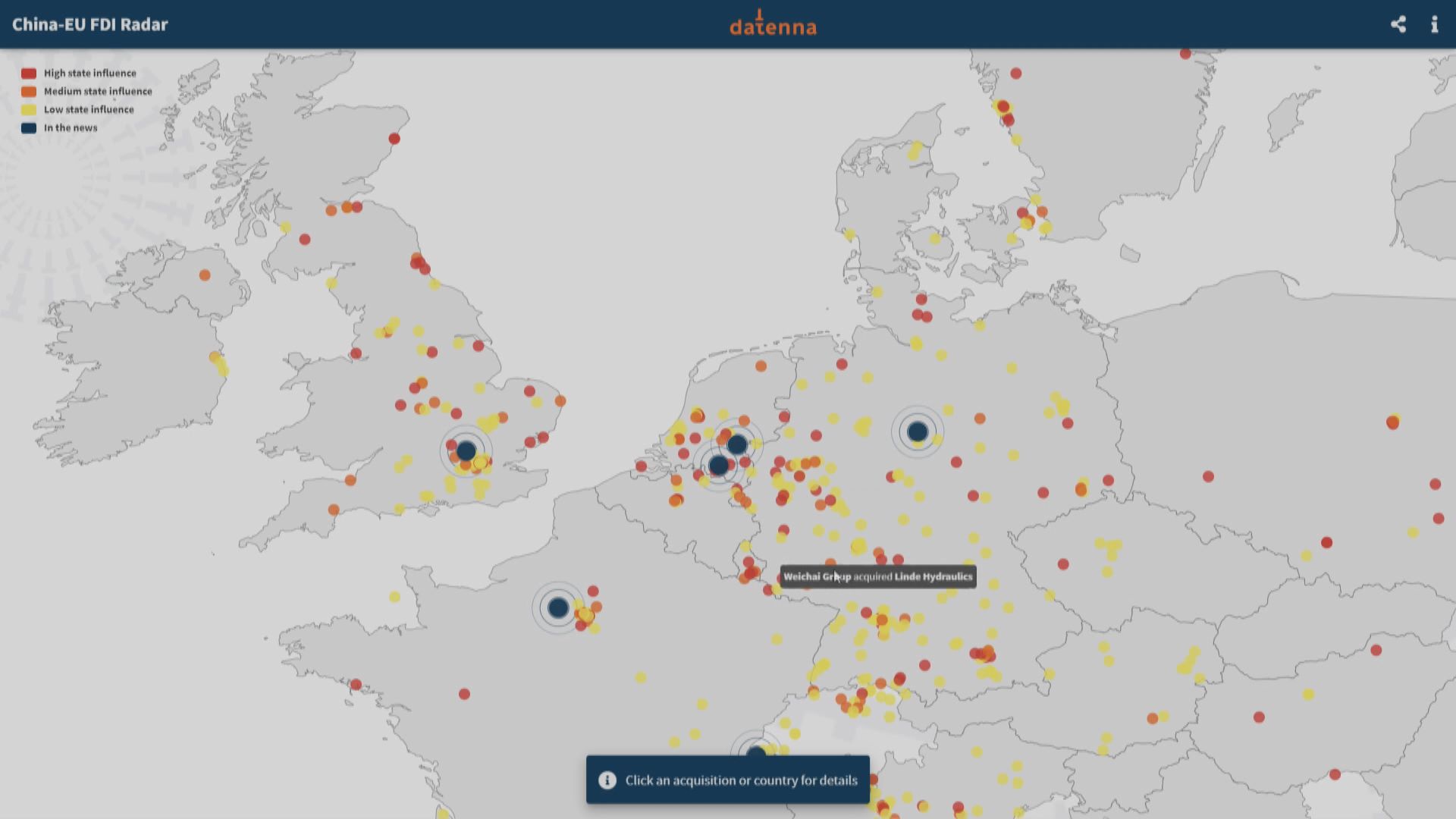Select the in-the-news marker in northern France
The height and width of the screenshot is (819, 1456).
pyautogui.click(x=558, y=607)
